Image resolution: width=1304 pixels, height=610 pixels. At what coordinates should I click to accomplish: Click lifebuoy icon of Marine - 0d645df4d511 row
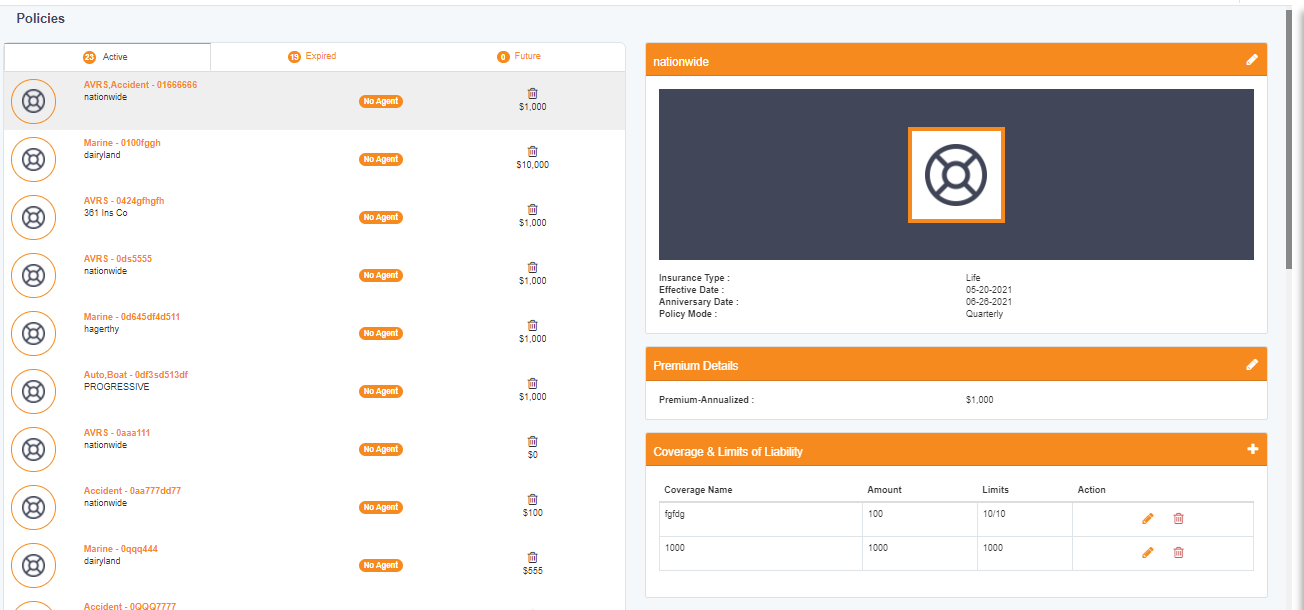click(x=34, y=333)
